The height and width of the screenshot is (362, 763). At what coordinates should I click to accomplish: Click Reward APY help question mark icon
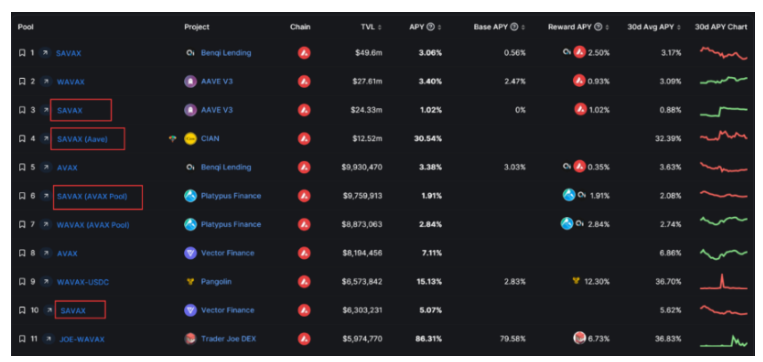point(599,27)
